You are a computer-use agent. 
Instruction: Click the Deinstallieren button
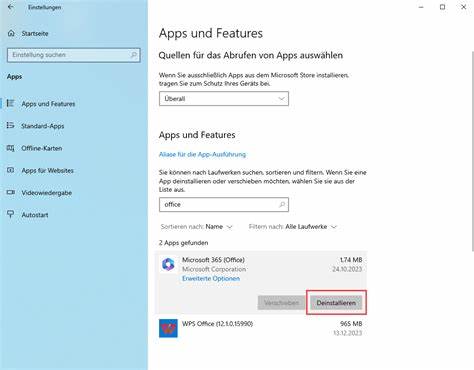click(336, 303)
